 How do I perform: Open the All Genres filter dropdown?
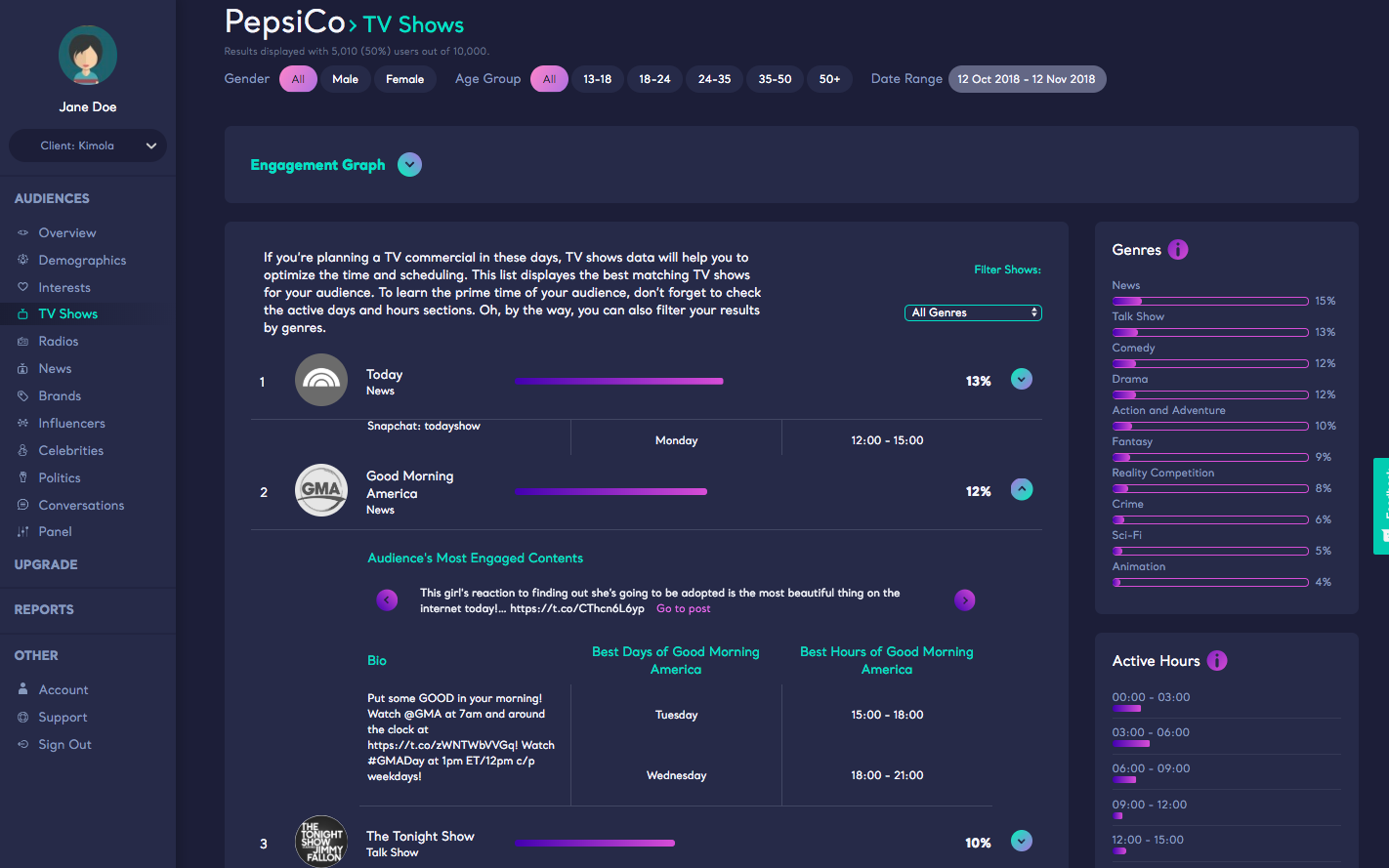click(973, 312)
